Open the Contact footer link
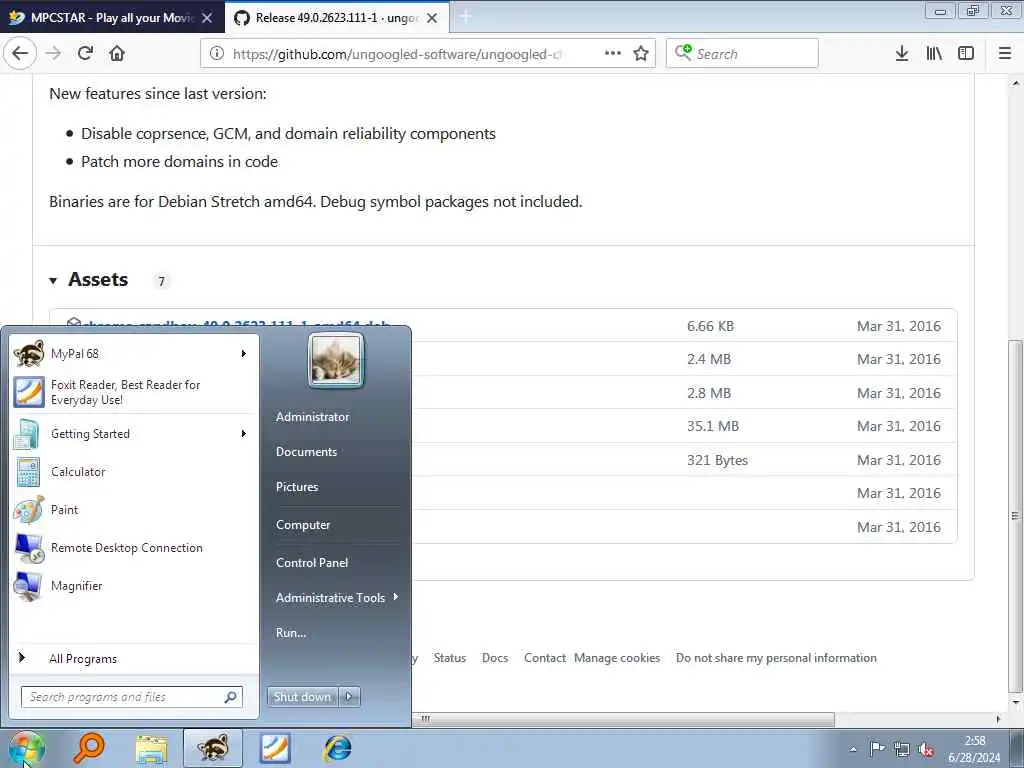This screenshot has width=1024, height=768. tap(545, 658)
